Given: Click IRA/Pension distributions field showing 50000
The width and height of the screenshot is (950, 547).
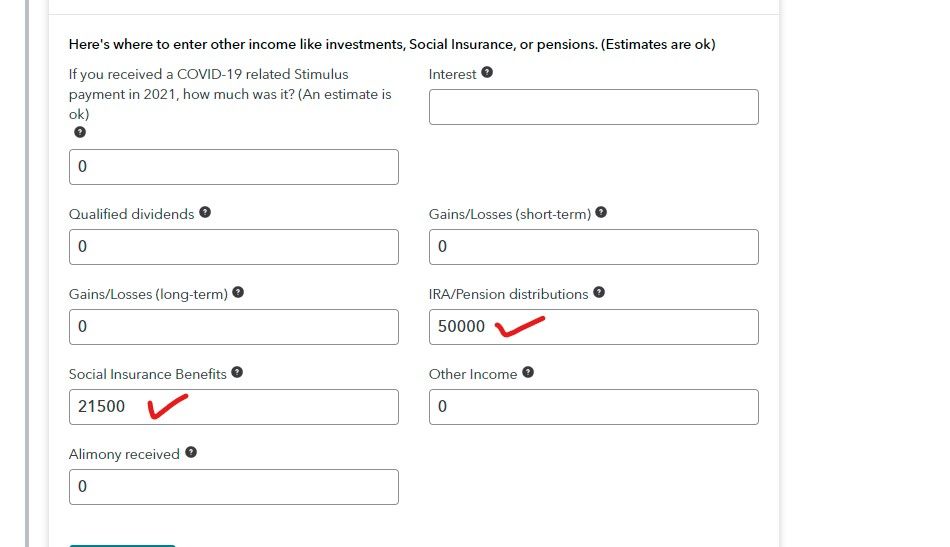Looking at the screenshot, I should pos(594,327).
